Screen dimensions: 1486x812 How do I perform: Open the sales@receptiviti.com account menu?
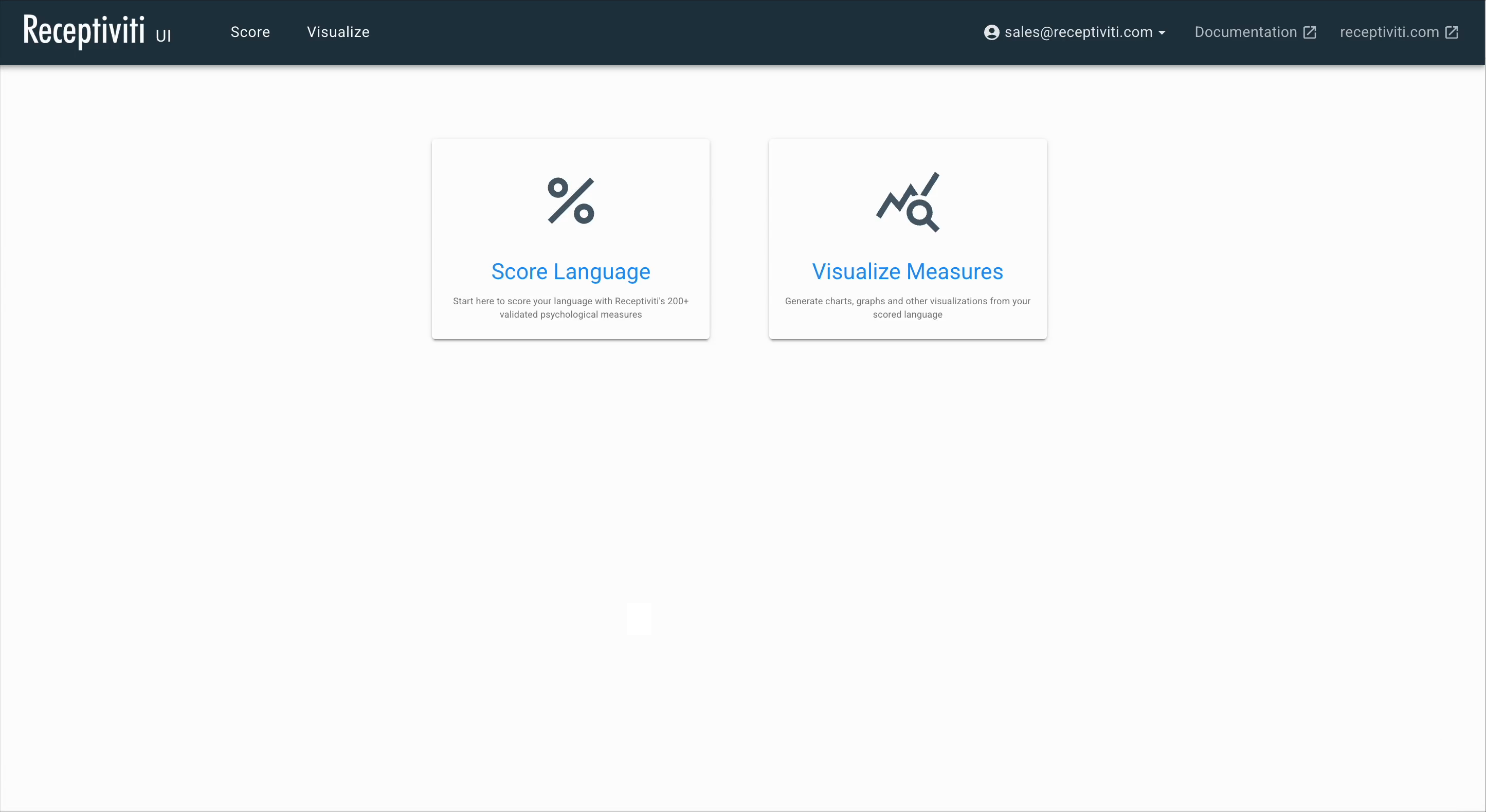tap(1078, 32)
